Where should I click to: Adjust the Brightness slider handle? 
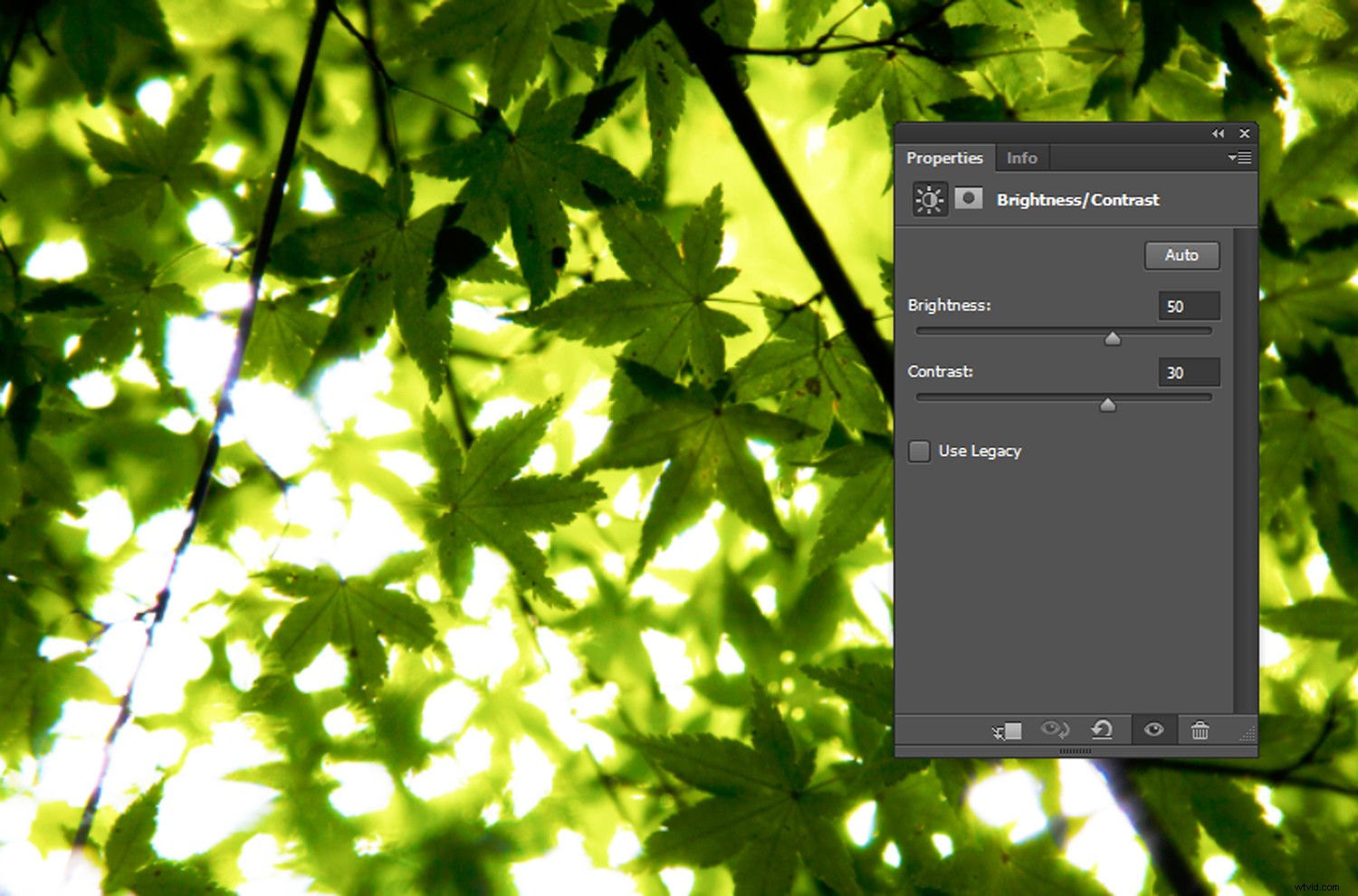point(1113,338)
